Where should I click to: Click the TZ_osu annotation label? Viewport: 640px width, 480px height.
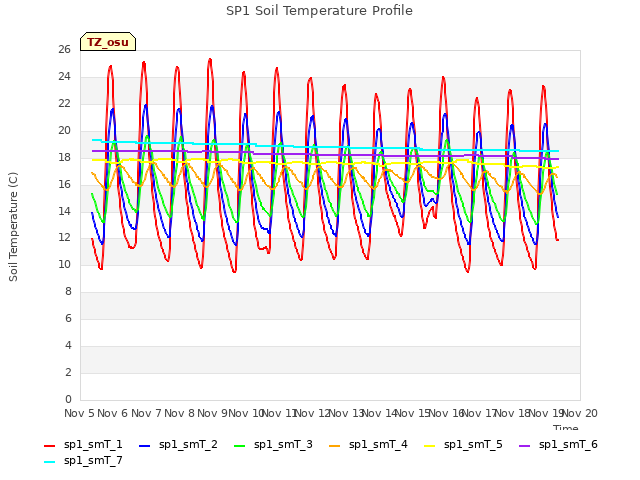[x=108, y=42]
